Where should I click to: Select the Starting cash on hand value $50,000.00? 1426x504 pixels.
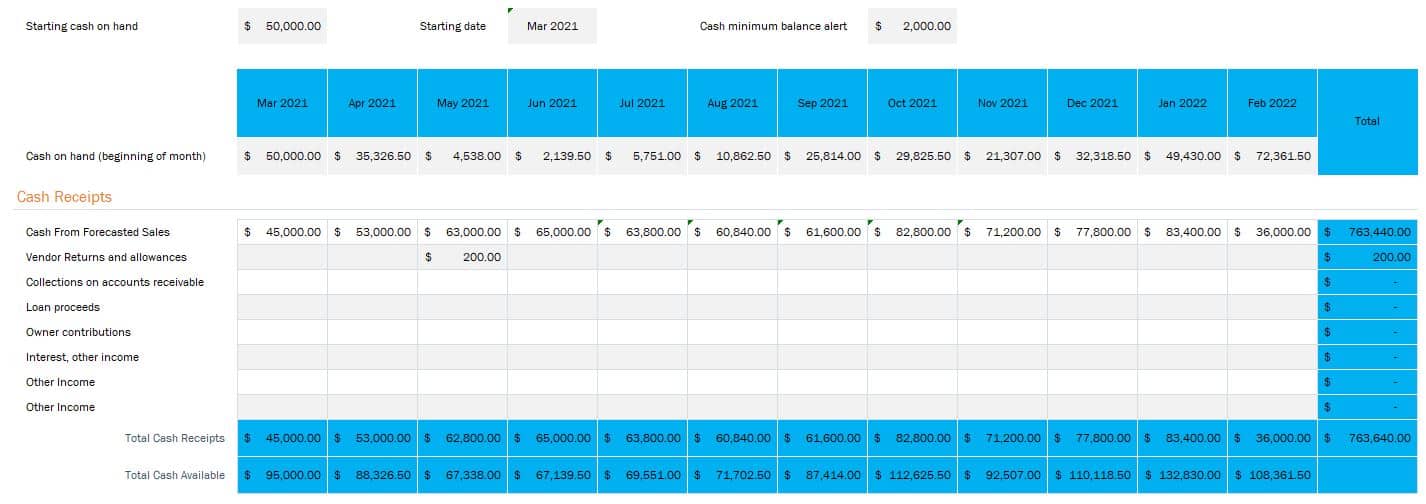[x=282, y=26]
